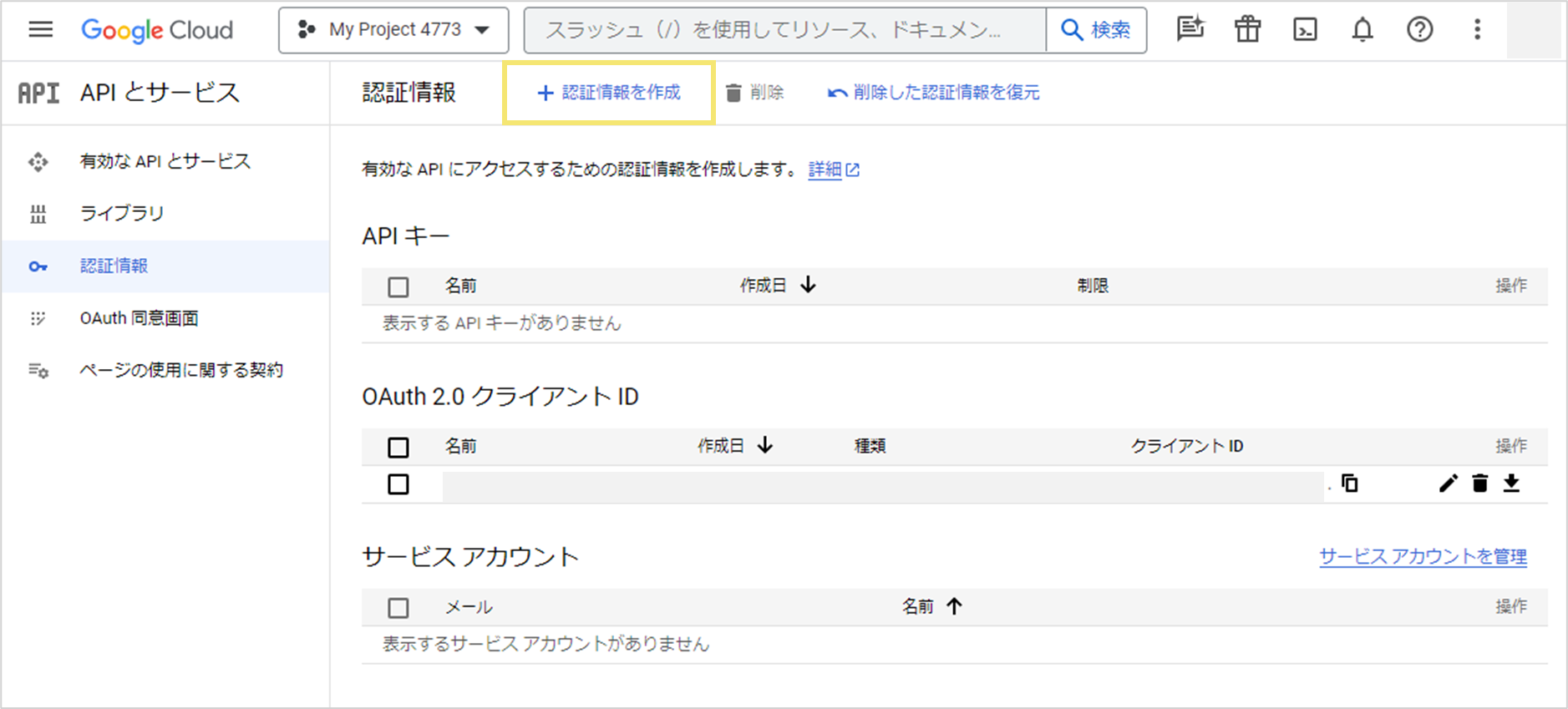Click the Google Cloud logo
The height and width of the screenshot is (709, 1568).
point(157,30)
